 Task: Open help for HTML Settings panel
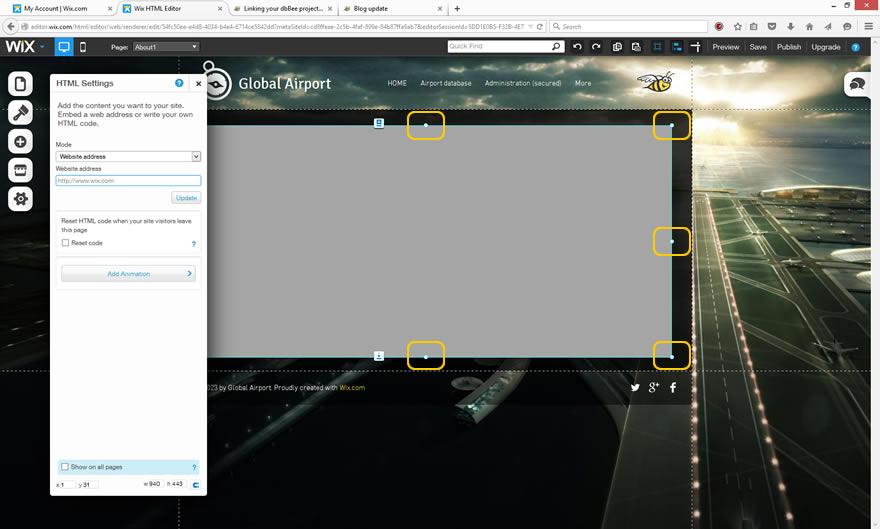tap(179, 83)
